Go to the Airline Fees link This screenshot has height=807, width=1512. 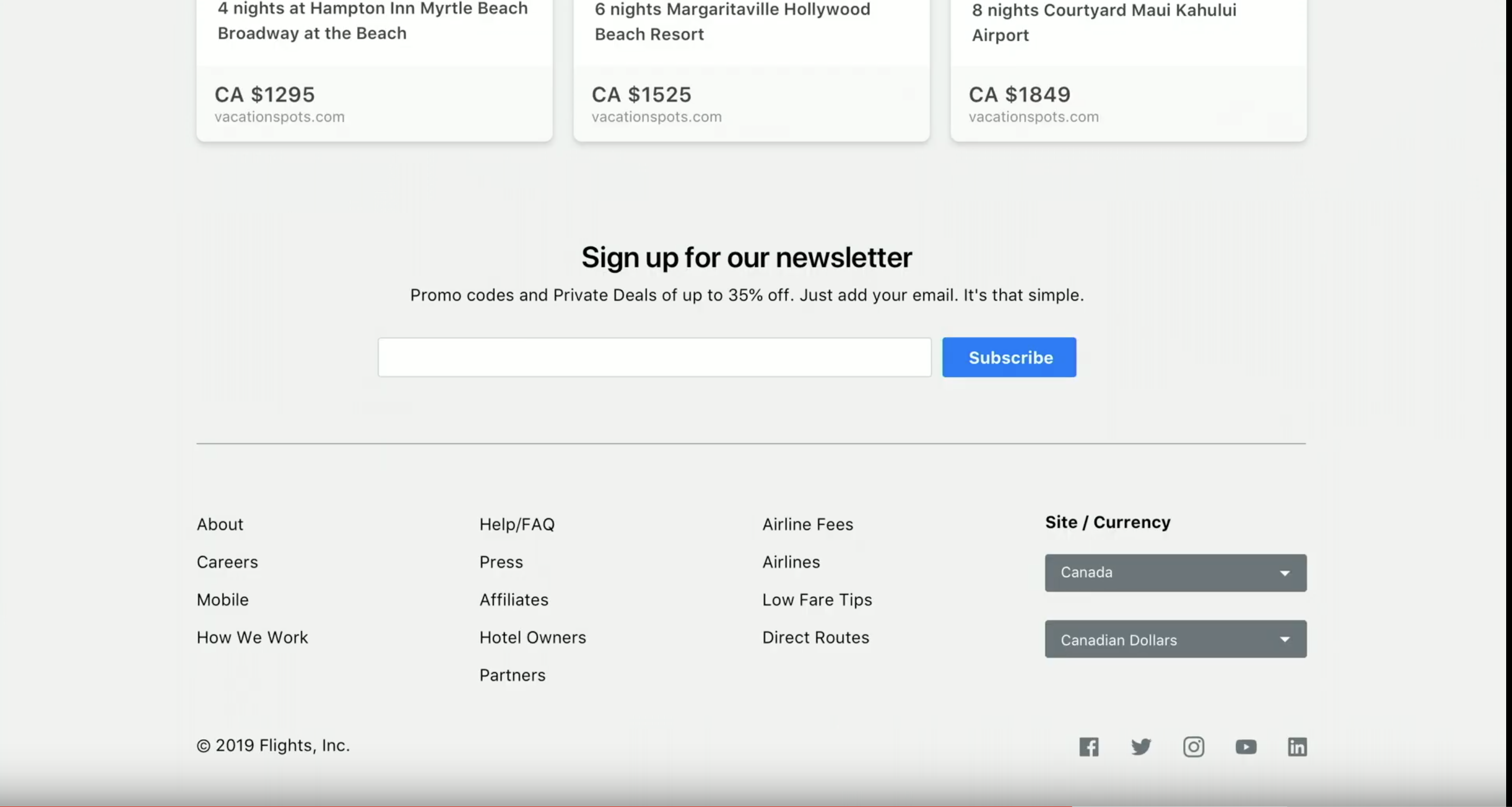click(x=807, y=524)
